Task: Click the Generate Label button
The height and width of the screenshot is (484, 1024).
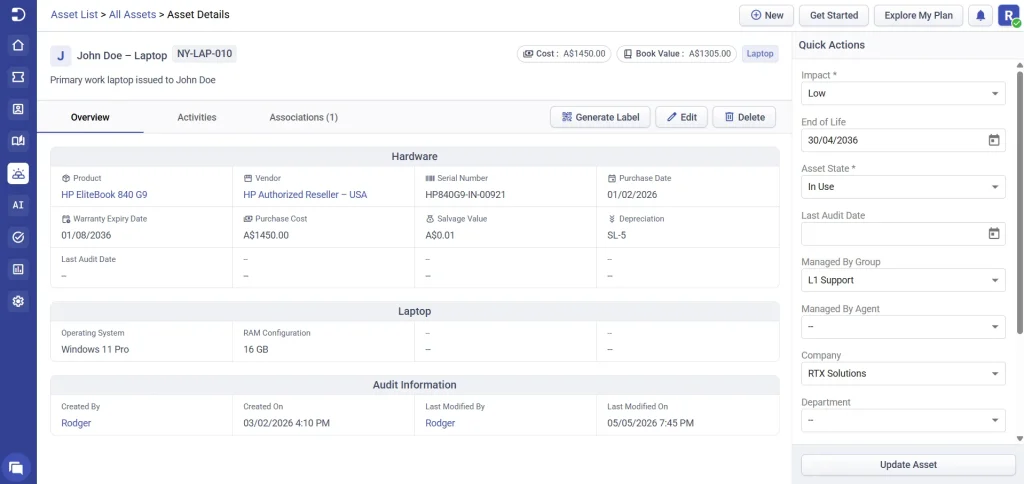Action: coord(600,118)
